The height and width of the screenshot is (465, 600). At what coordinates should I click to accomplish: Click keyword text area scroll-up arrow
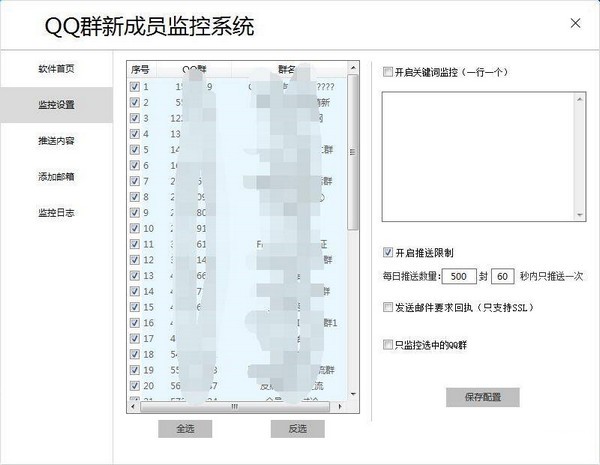point(580,99)
